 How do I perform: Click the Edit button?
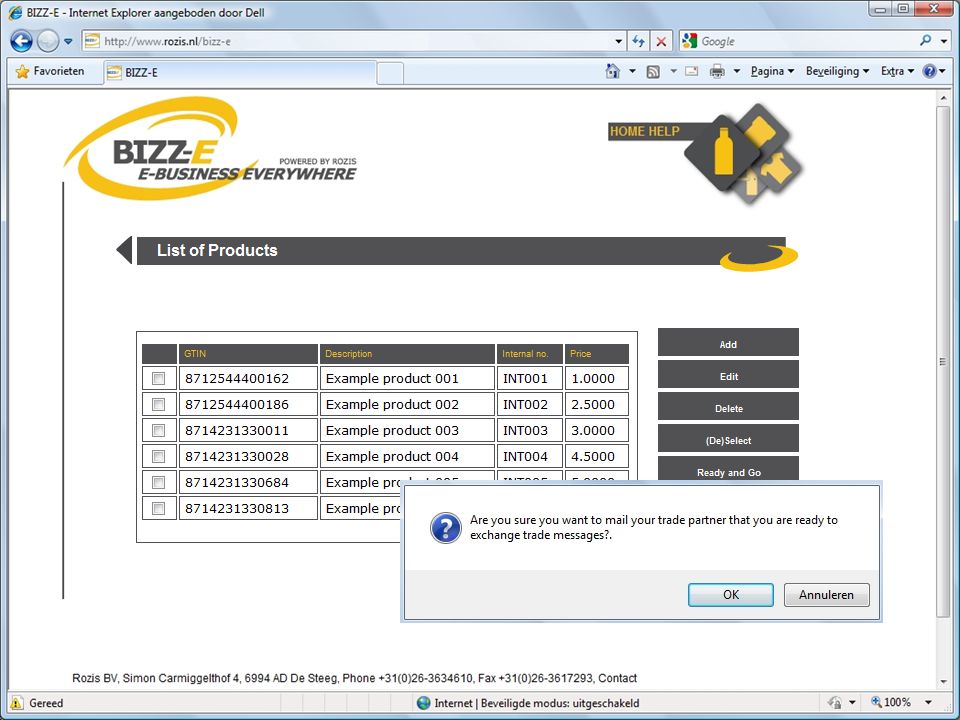(x=728, y=374)
